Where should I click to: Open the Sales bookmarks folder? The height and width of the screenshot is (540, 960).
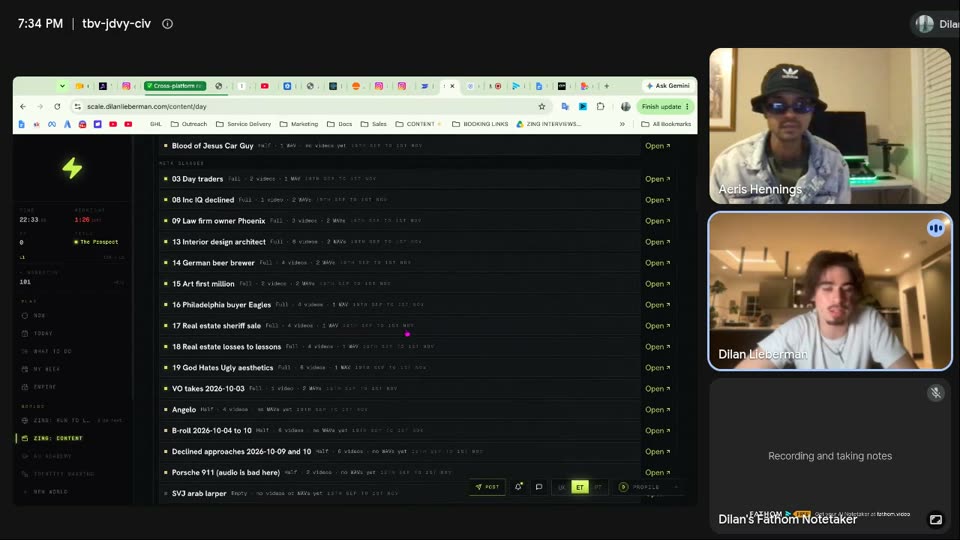click(373, 124)
